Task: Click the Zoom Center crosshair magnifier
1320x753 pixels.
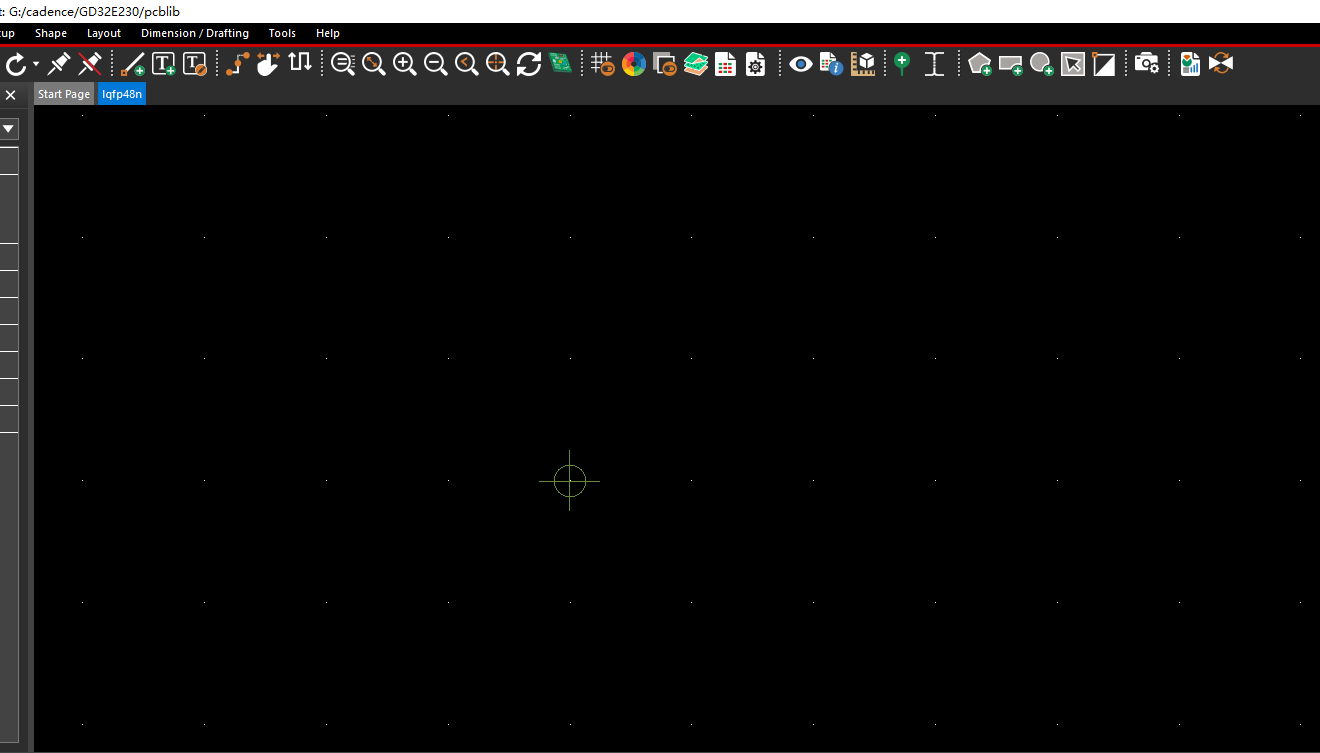Action: tap(498, 64)
